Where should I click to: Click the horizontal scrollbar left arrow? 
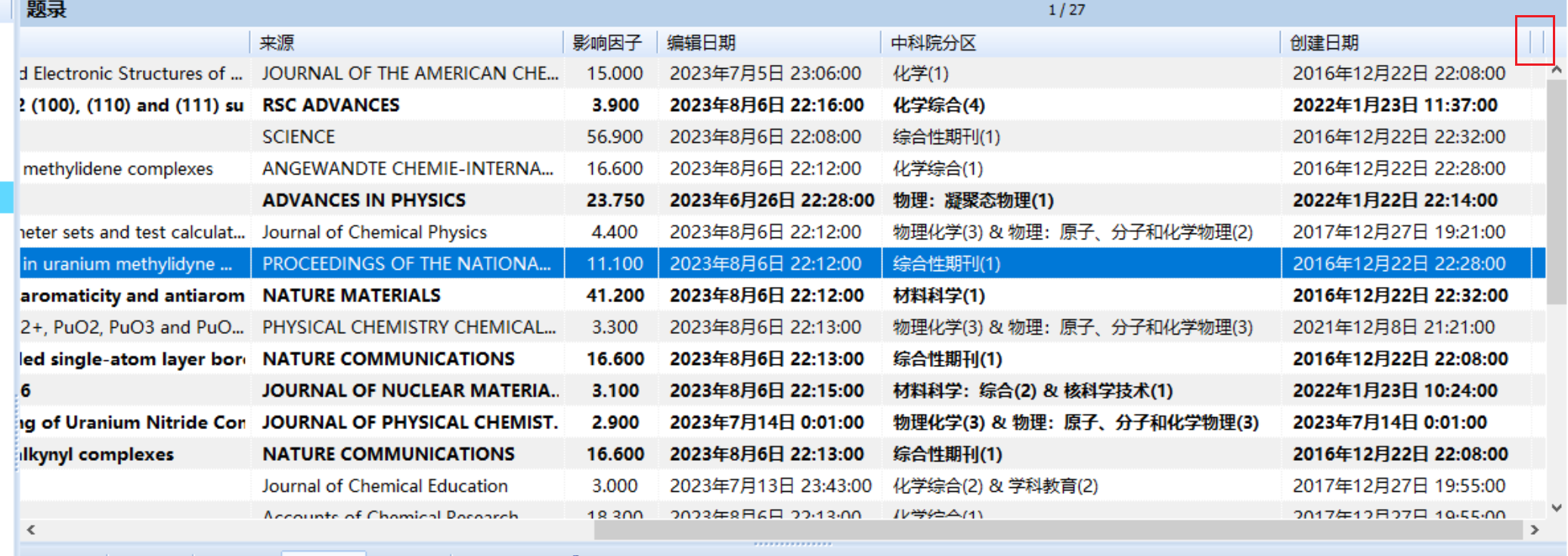coord(31,530)
